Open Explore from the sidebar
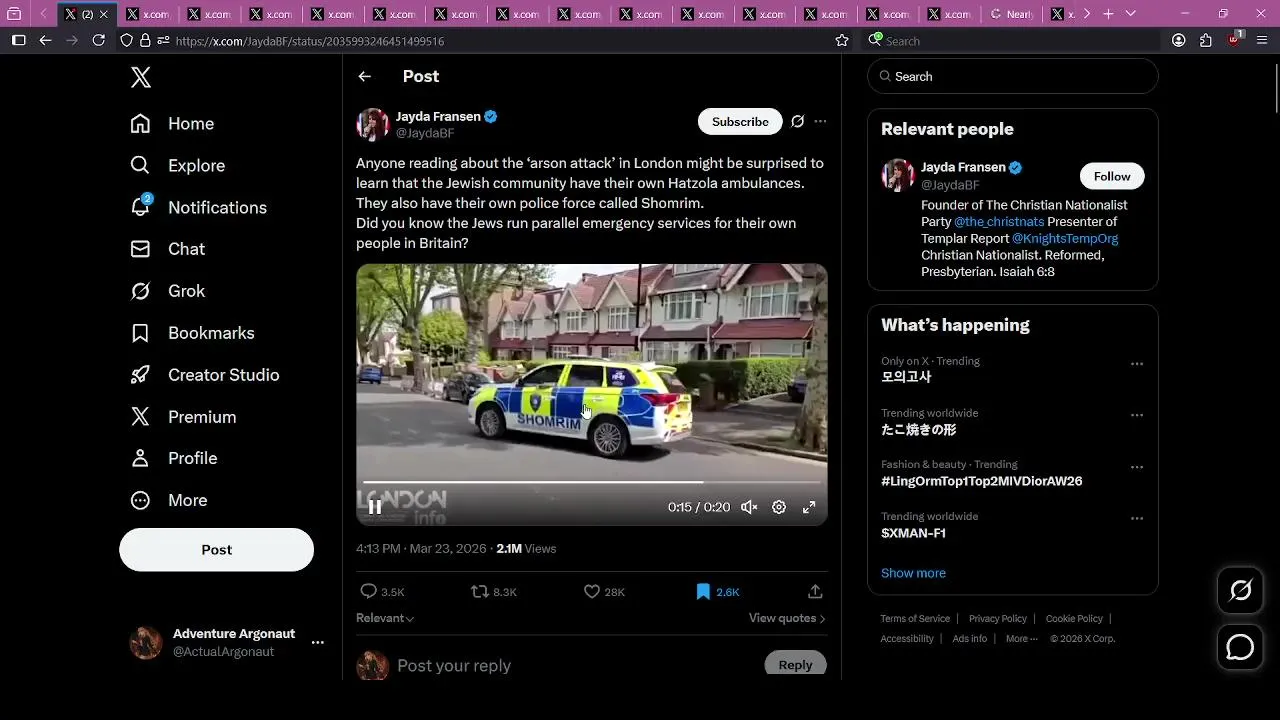The height and width of the screenshot is (720, 1280). pos(177,166)
